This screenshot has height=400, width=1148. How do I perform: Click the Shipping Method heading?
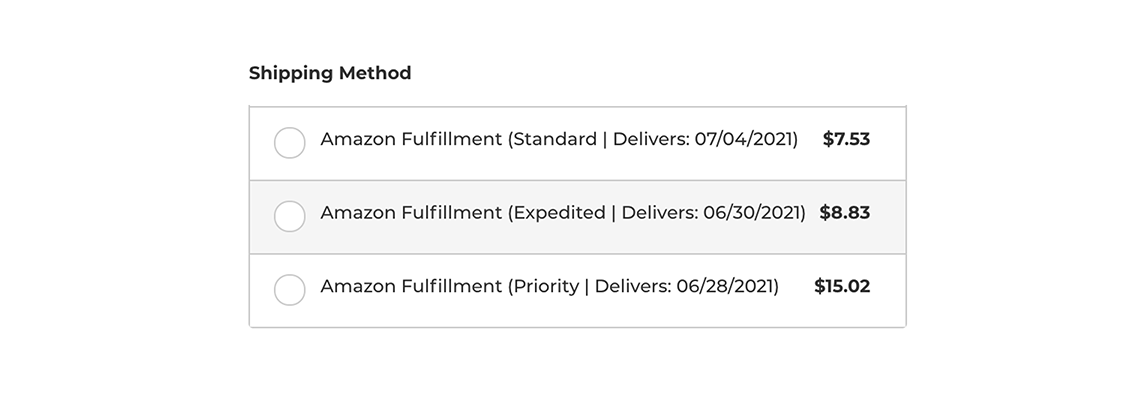coord(330,73)
